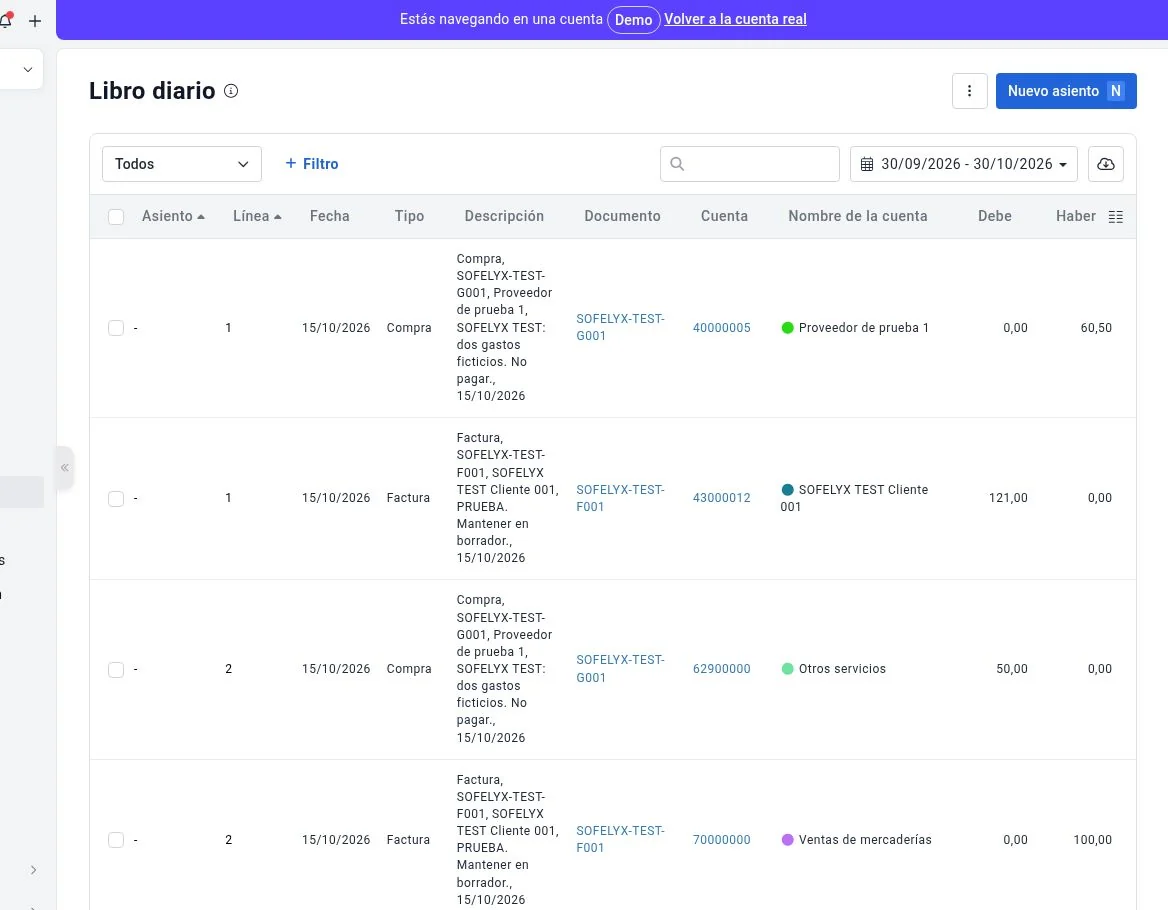Open the three-dot options menu
1168x910 pixels.
(x=969, y=91)
